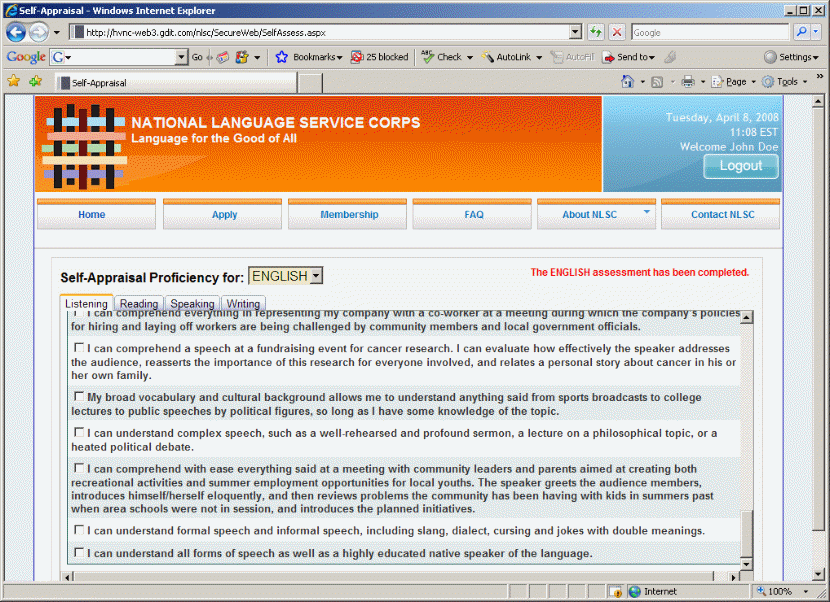Click the Print icon

pyautogui.click(x=688, y=82)
